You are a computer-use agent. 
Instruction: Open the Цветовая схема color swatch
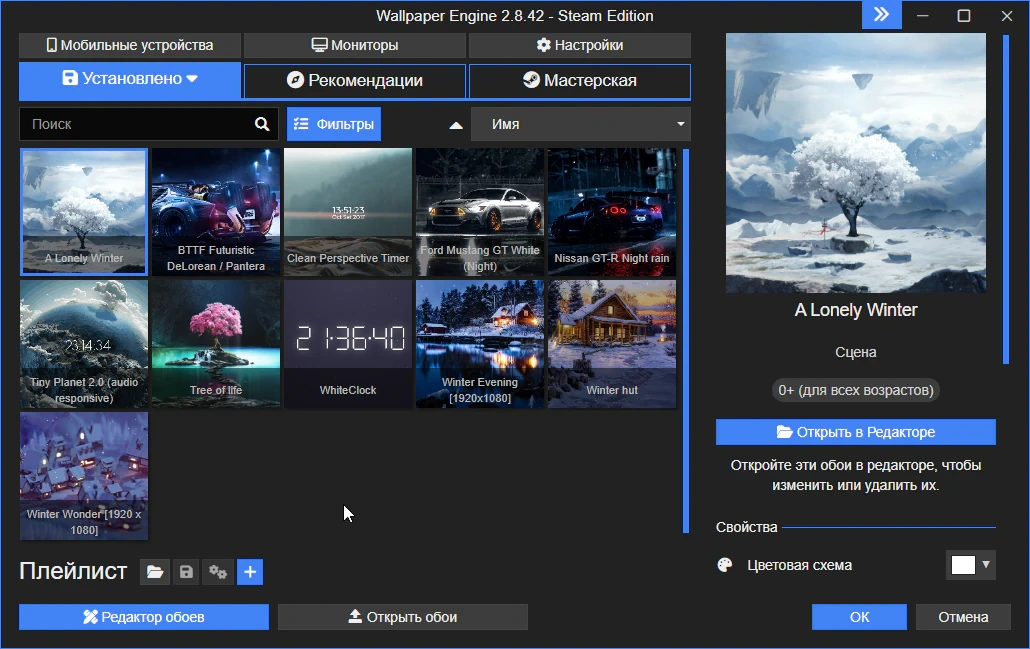click(x=971, y=565)
